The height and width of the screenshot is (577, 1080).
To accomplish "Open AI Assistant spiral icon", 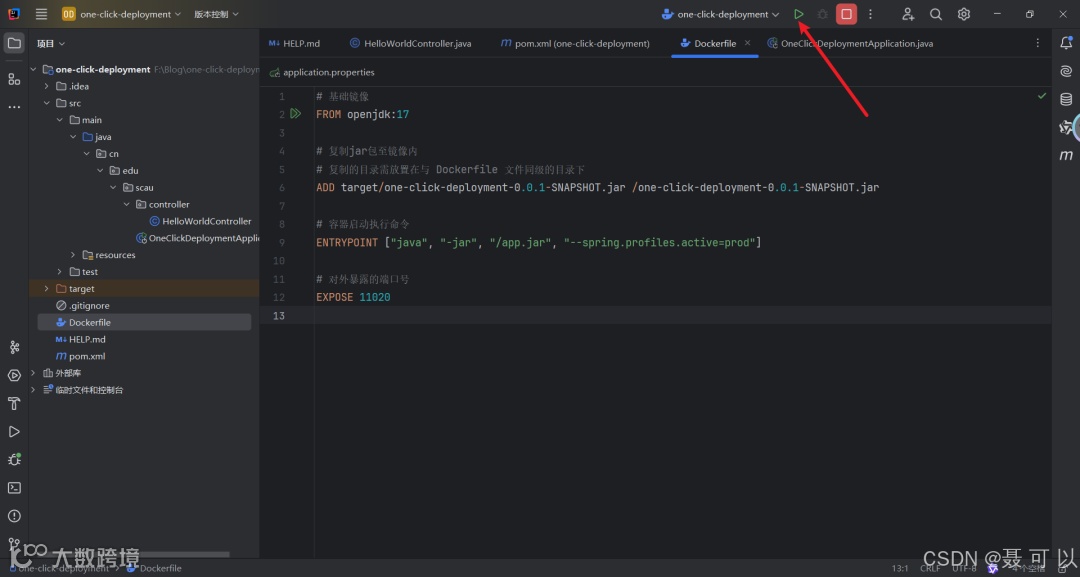I will tap(1066, 71).
